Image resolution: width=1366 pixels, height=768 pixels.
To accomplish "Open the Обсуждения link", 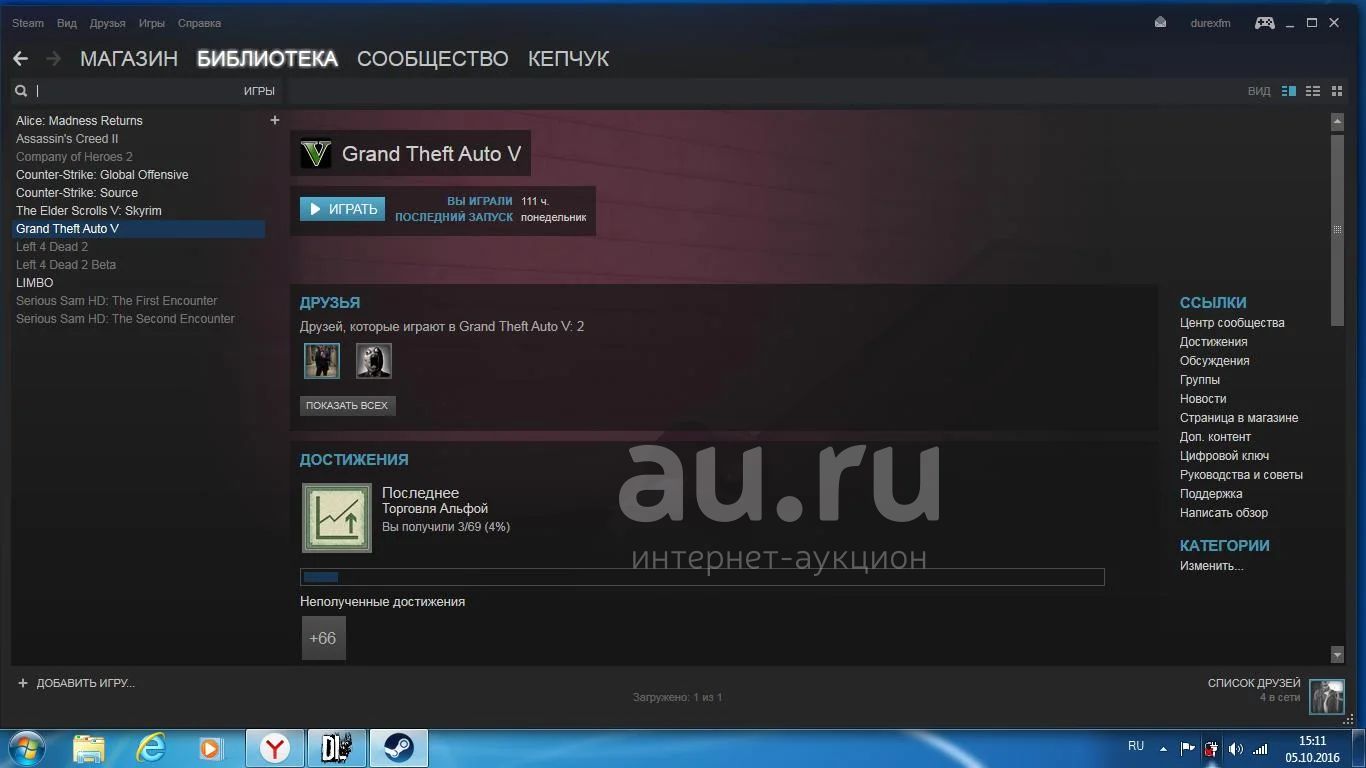I will (x=1215, y=361).
